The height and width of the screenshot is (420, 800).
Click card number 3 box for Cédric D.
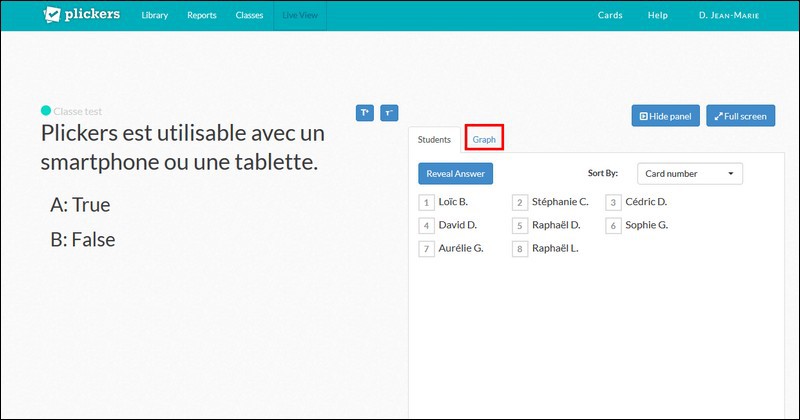tap(613, 202)
